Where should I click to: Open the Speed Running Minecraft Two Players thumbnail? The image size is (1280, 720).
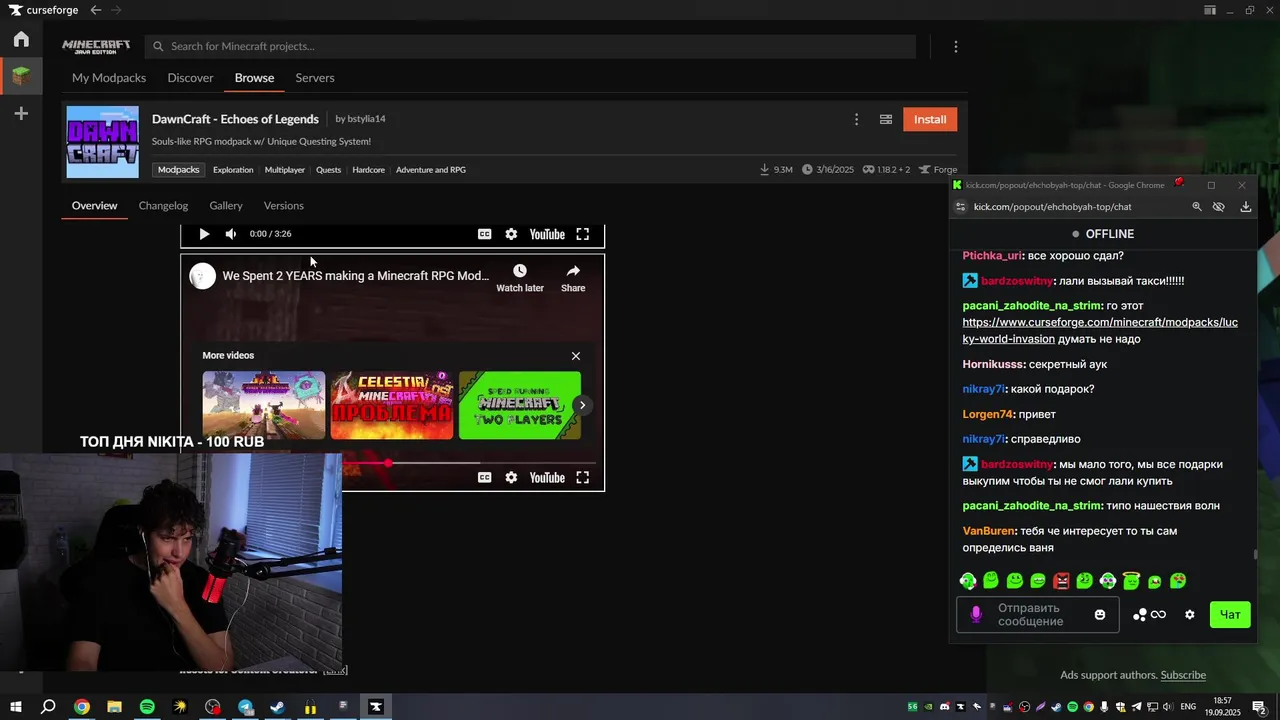[x=520, y=405]
